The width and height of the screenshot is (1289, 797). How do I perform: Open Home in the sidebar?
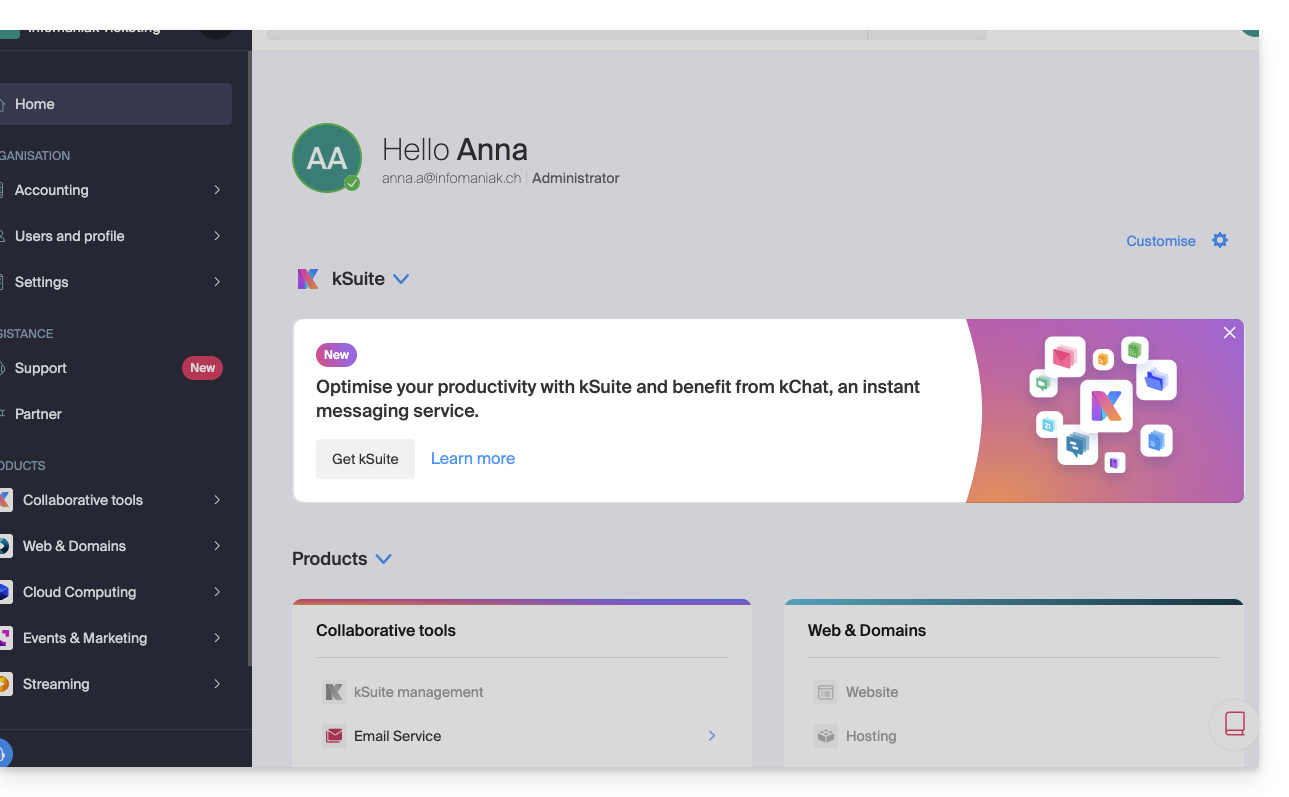(x=35, y=104)
